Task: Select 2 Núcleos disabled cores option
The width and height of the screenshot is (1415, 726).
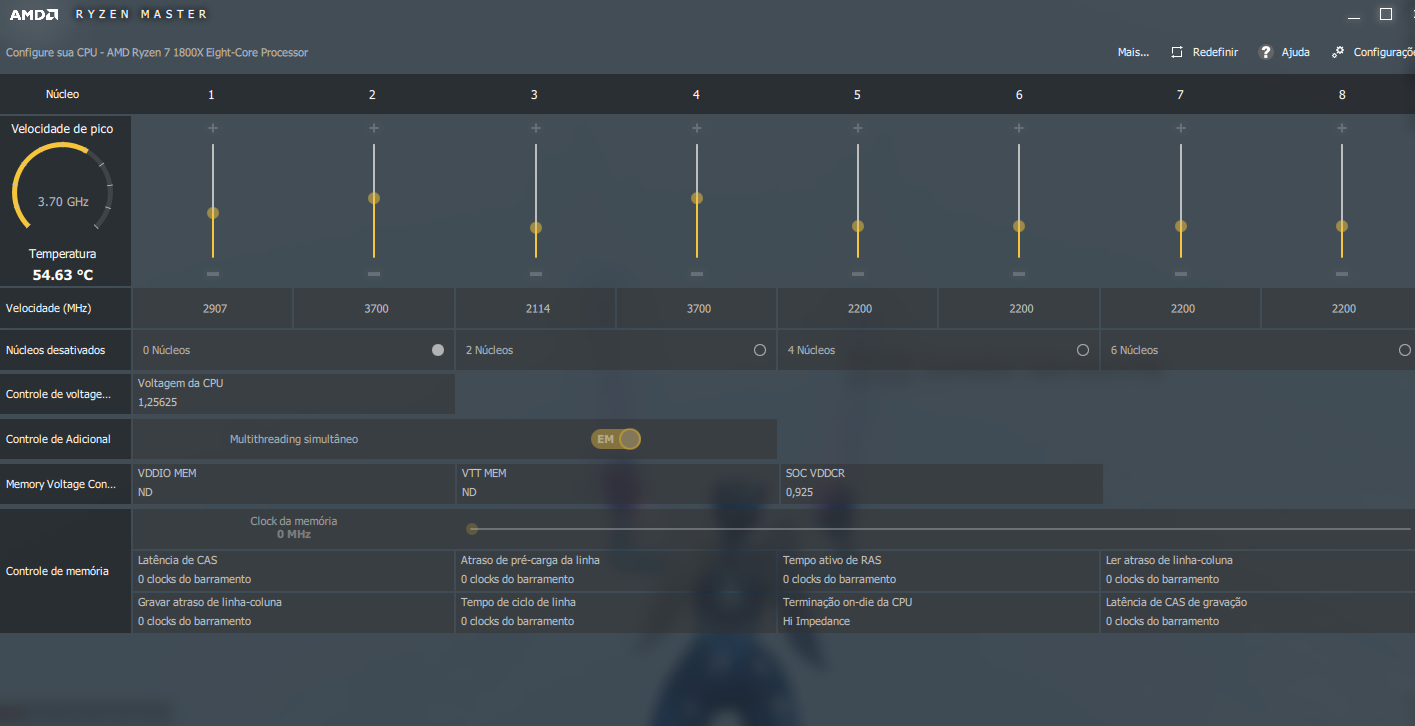Action: click(760, 350)
